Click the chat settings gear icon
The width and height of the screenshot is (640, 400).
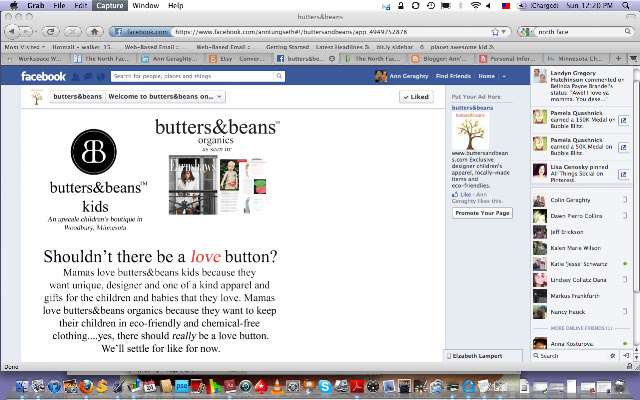612,356
